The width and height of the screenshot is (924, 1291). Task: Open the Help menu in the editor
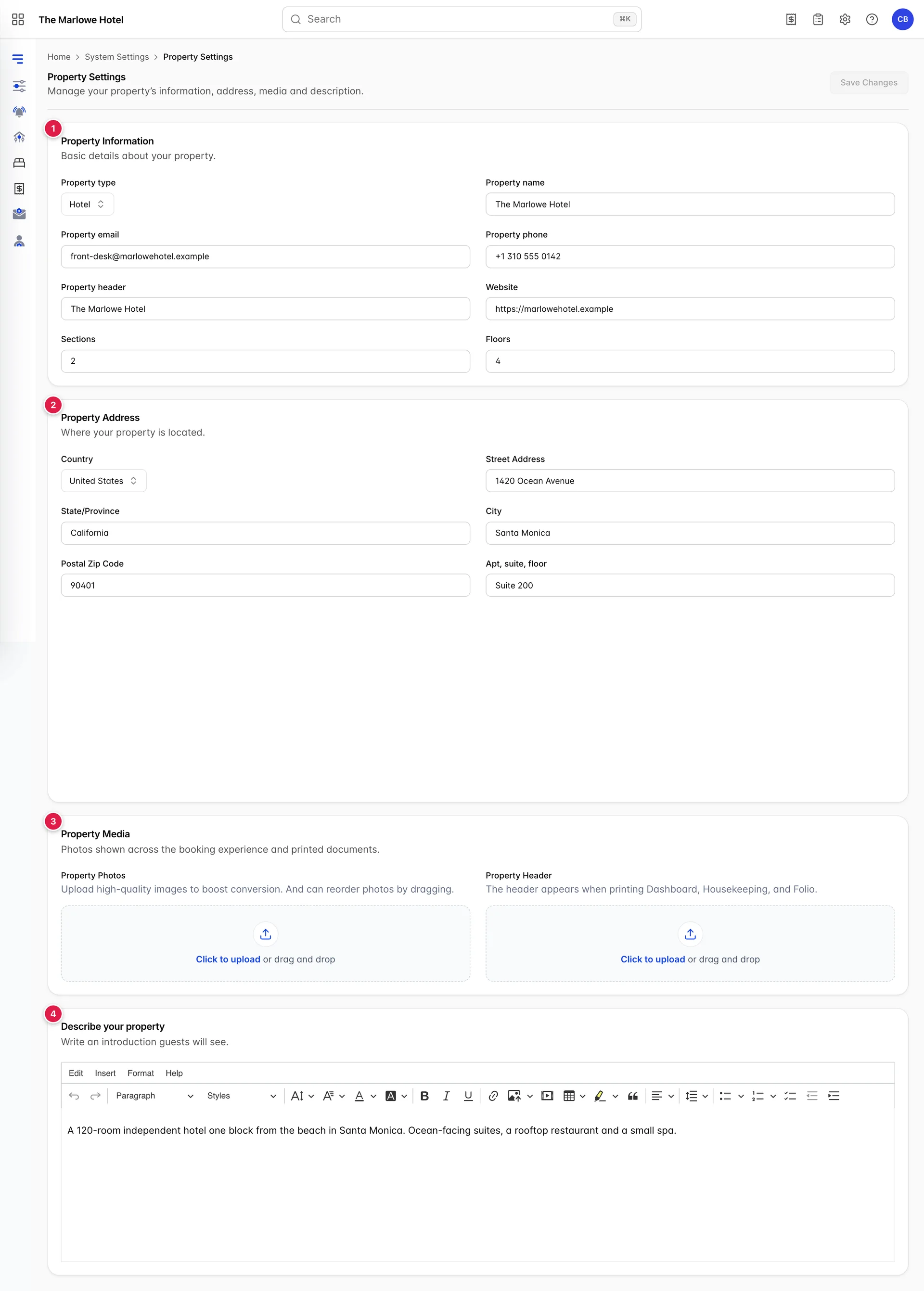pos(174,1073)
